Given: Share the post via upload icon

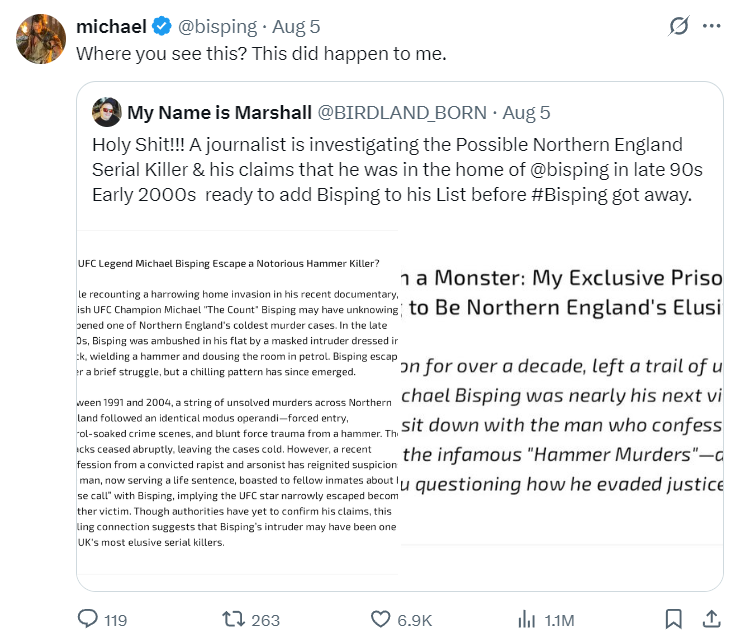Looking at the screenshot, I should pyautogui.click(x=712, y=619).
